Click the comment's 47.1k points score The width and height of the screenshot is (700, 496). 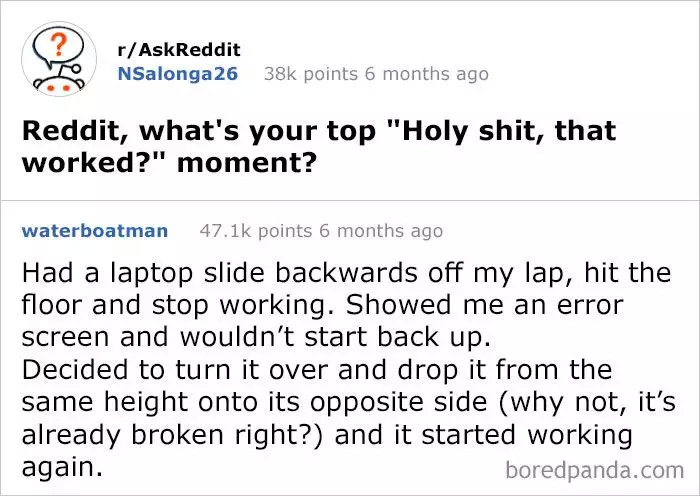point(257,231)
